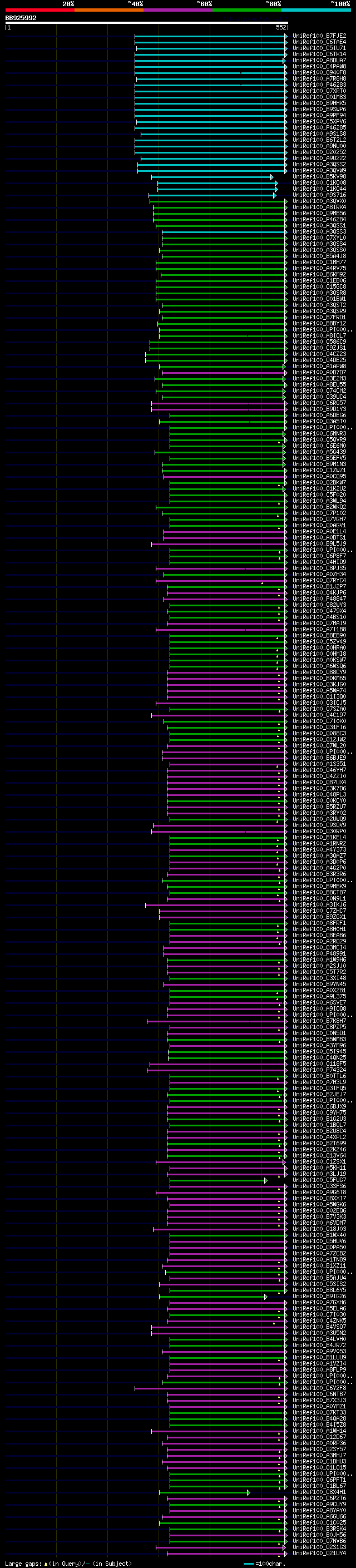Select the BB925992 query name

[21, 18]
